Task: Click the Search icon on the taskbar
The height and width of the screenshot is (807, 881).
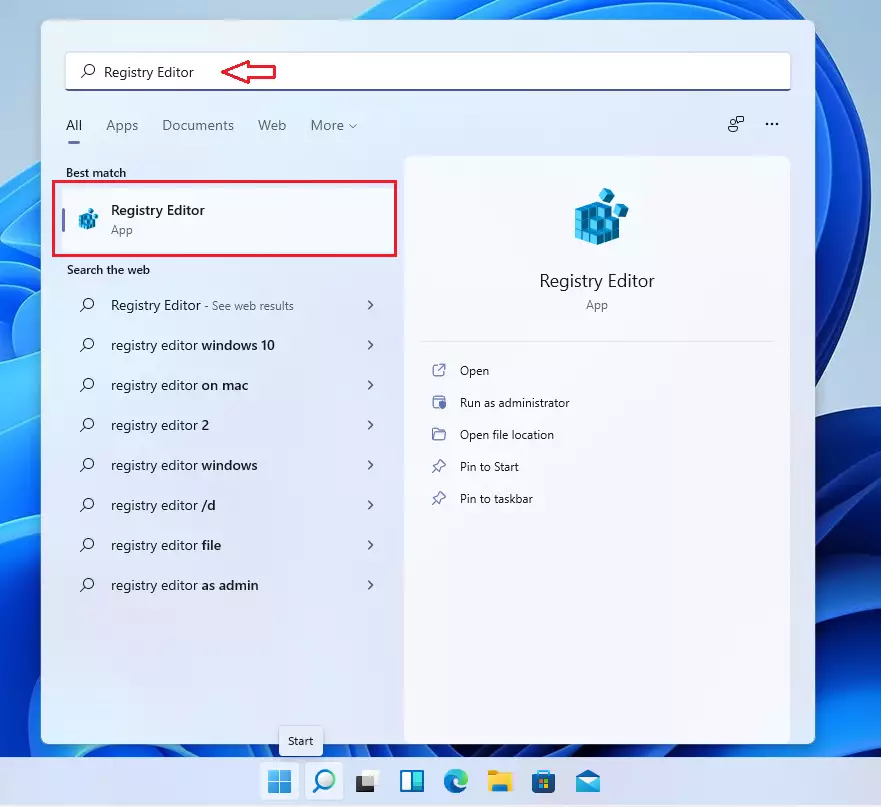Action: pyautogui.click(x=324, y=781)
